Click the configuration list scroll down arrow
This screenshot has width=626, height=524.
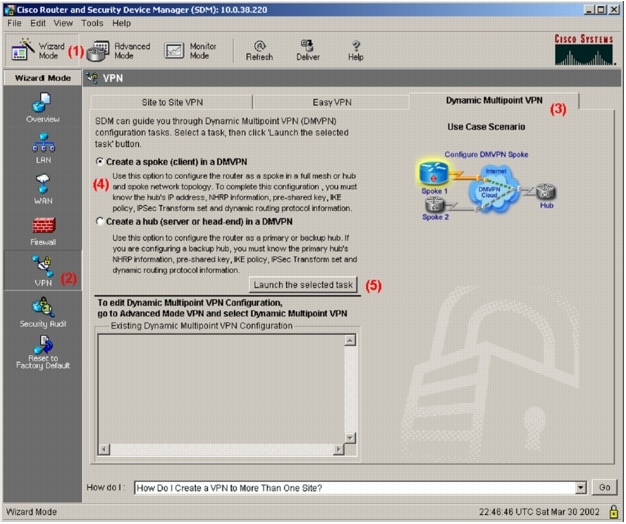pyautogui.click(x=350, y=438)
